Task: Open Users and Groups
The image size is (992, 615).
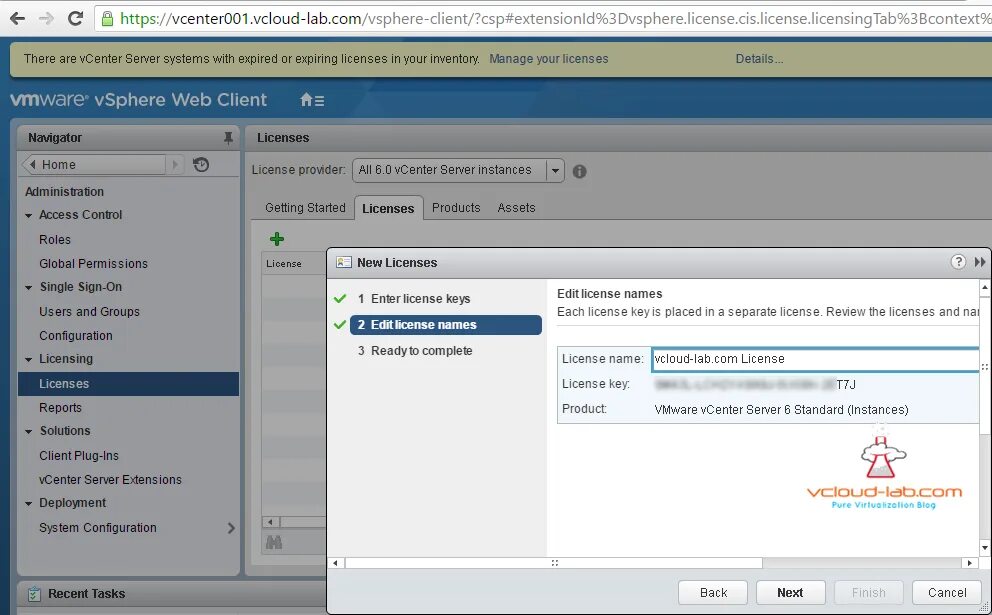Action: click(89, 312)
